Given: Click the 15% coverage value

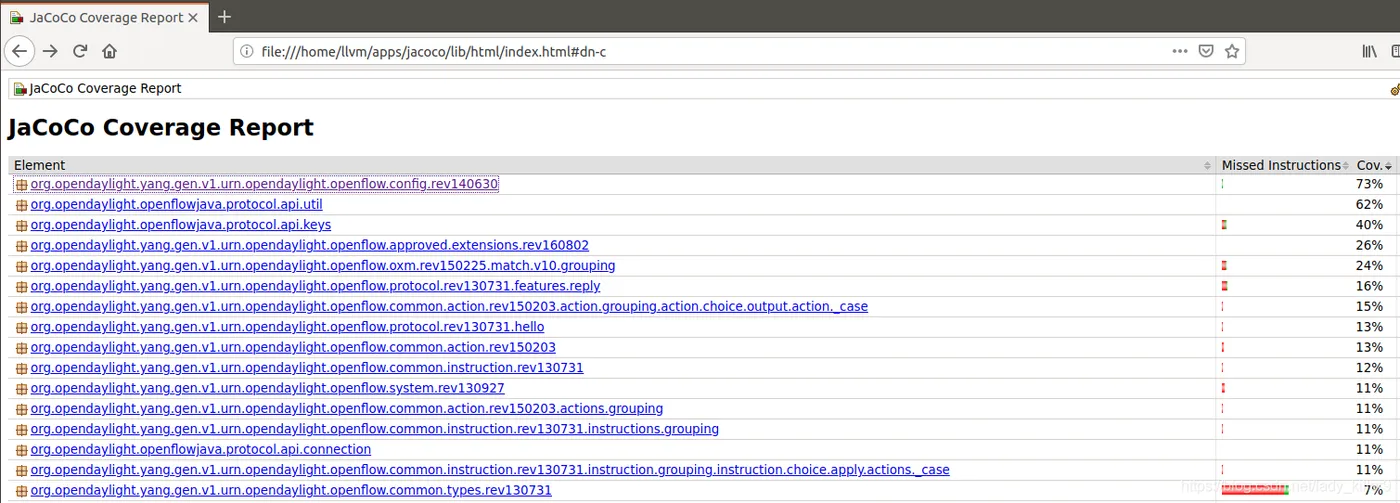Looking at the screenshot, I should click(1369, 306).
